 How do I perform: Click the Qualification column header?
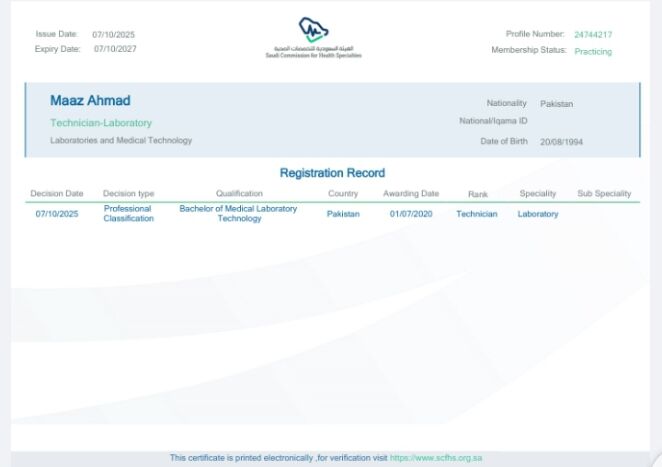[239, 193]
